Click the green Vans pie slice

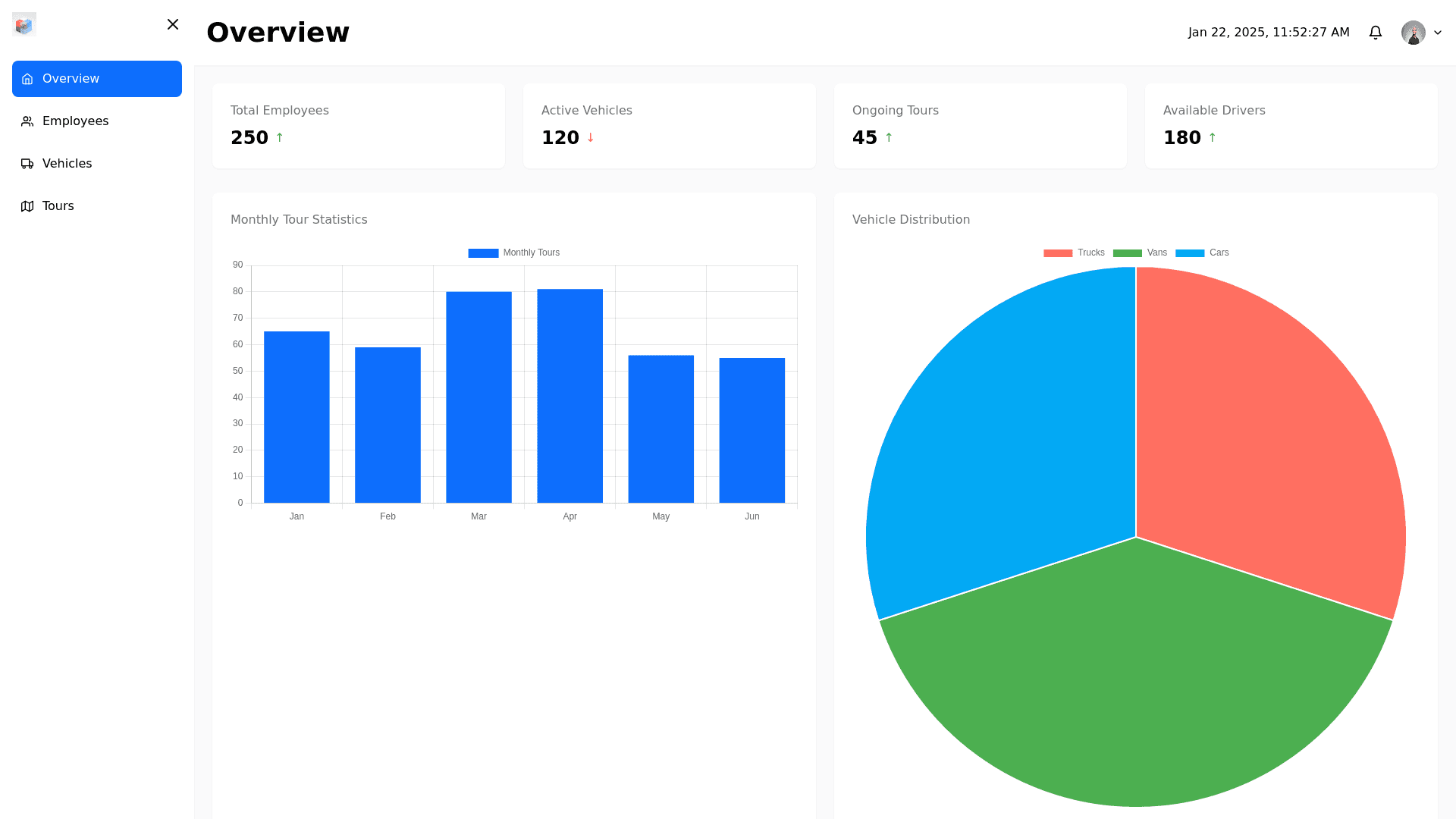(1135, 682)
